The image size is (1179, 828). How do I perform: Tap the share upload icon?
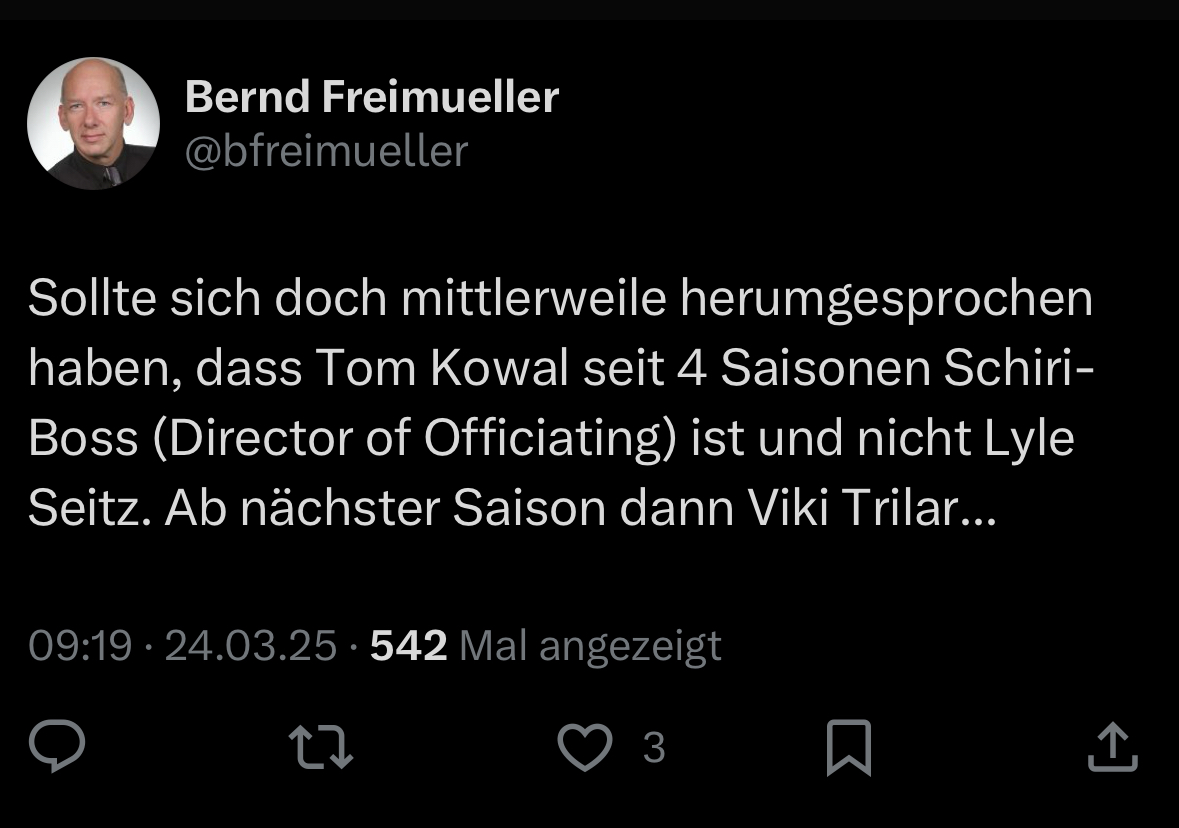[x=1112, y=748]
